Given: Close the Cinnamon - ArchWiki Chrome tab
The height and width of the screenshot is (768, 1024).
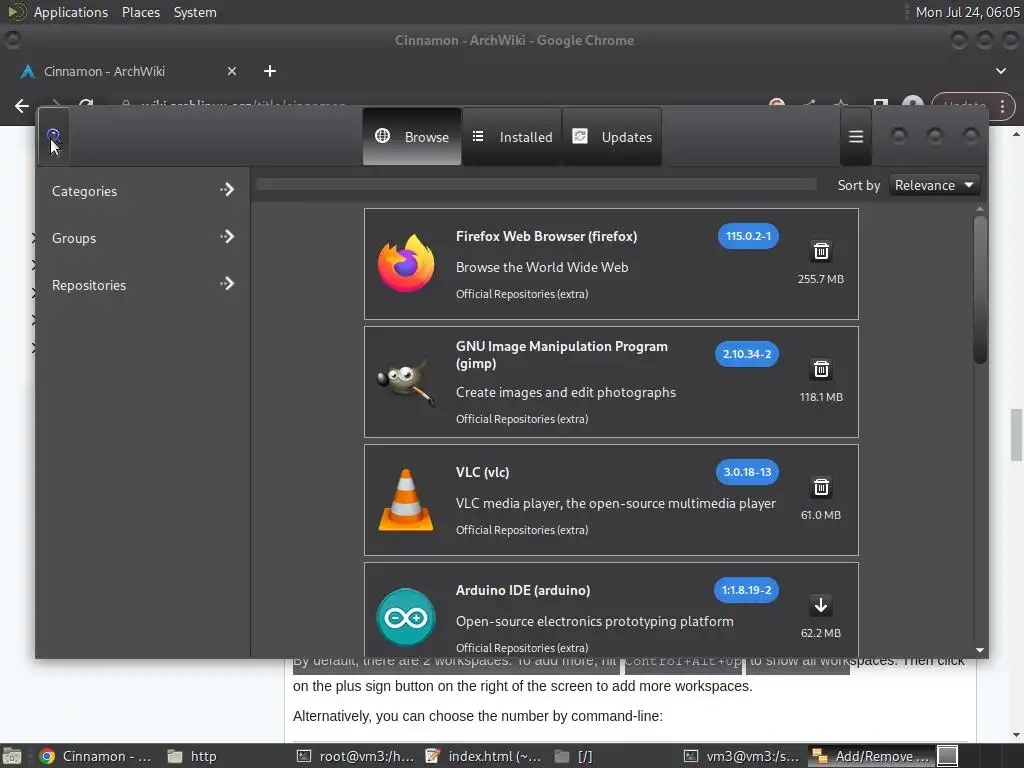Looking at the screenshot, I should (232, 71).
